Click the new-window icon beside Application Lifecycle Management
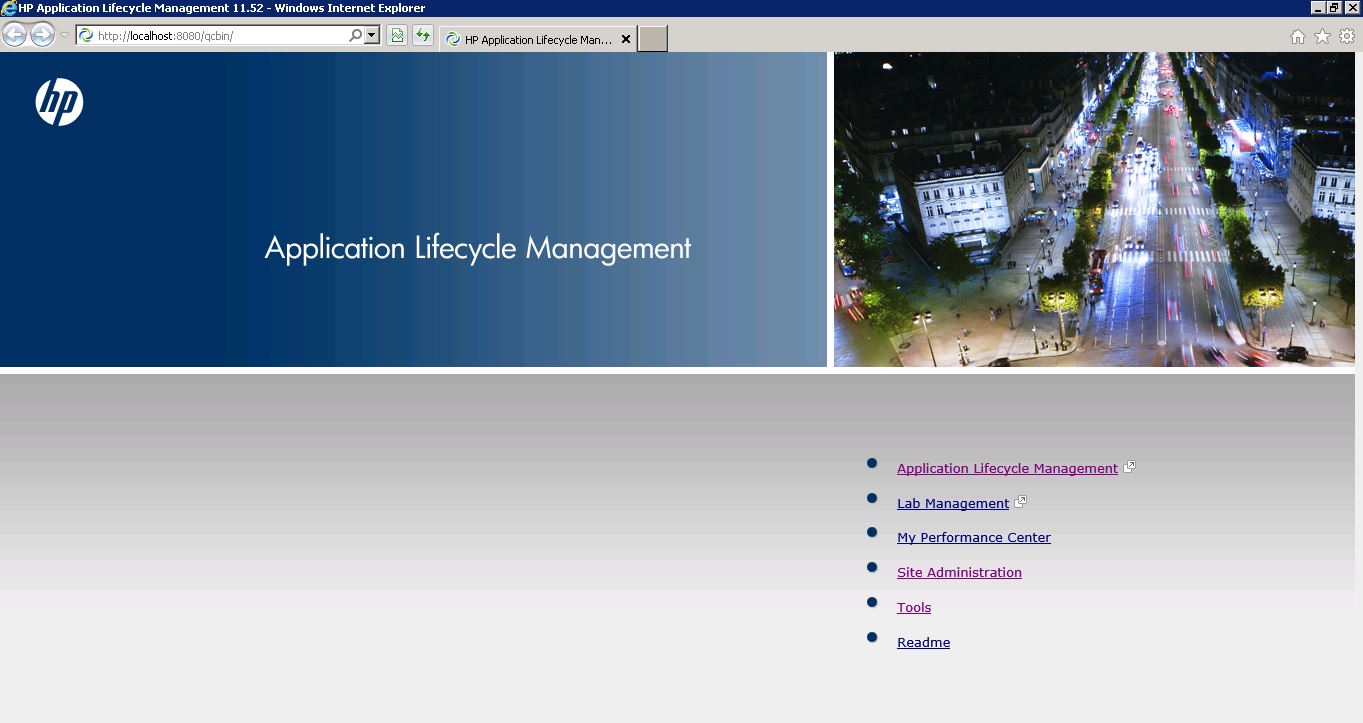Screen dimensions: 1363x723 point(1130,467)
